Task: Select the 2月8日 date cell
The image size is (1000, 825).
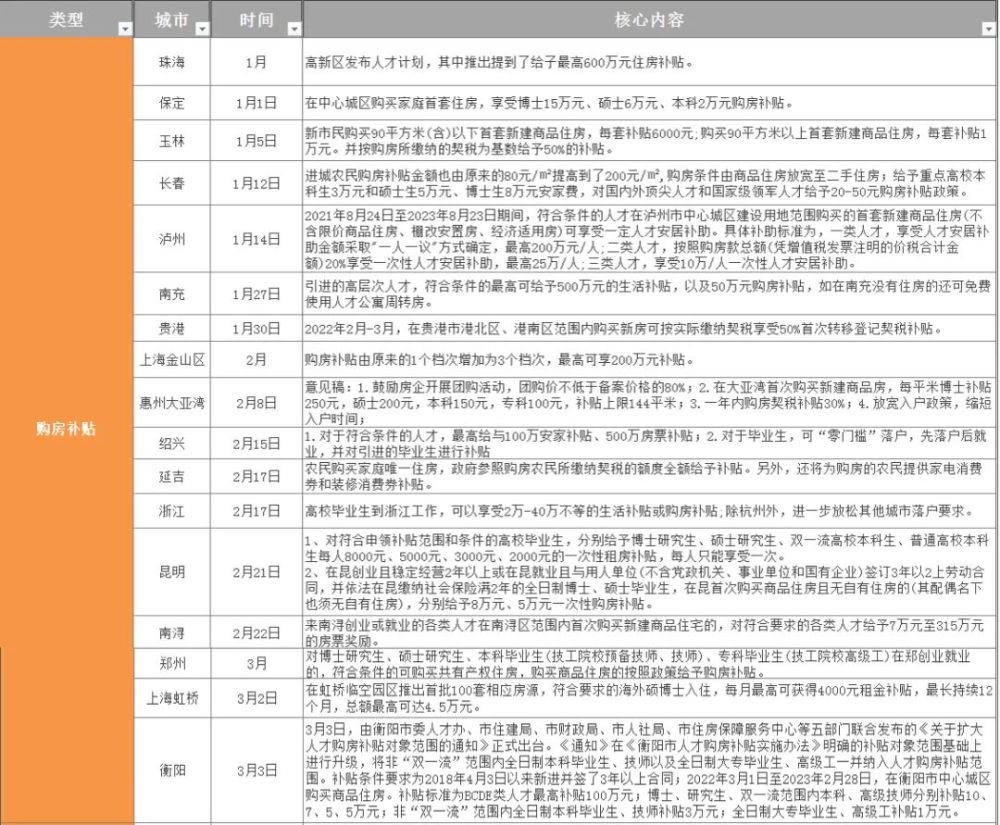Action: pos(256,402)
